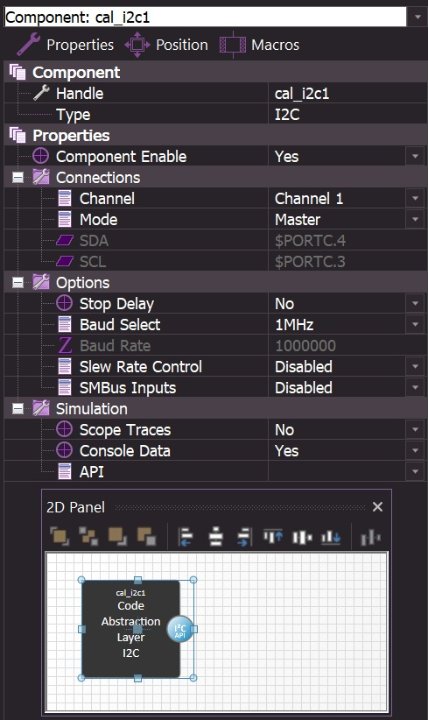Click the Align Right icon in 2D Panel toolbar

click(x=244, y=536)
